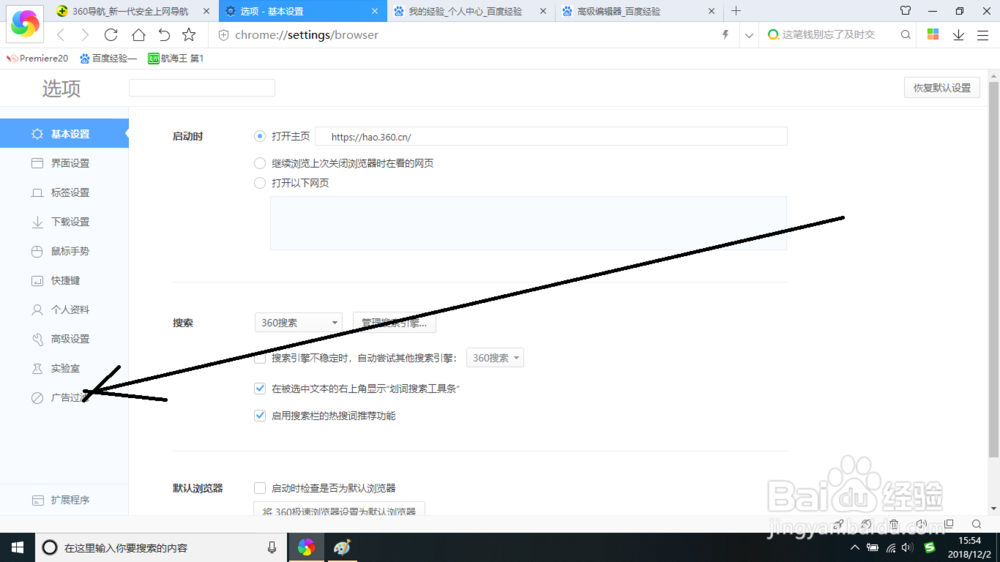The width and height of the screenshot is (1000, 562).
Task: Open the fallback 360搜索 engine dropdown
Action: [x=495, y=358]
